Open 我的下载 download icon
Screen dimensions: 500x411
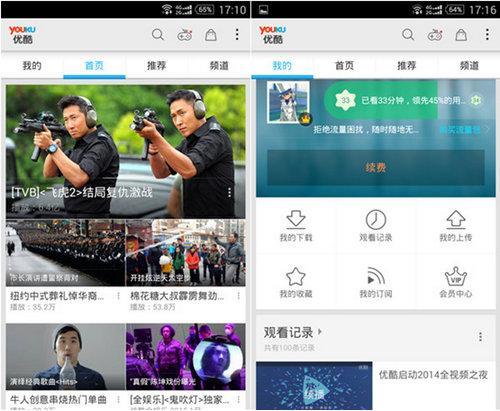(x=296, y=219)
